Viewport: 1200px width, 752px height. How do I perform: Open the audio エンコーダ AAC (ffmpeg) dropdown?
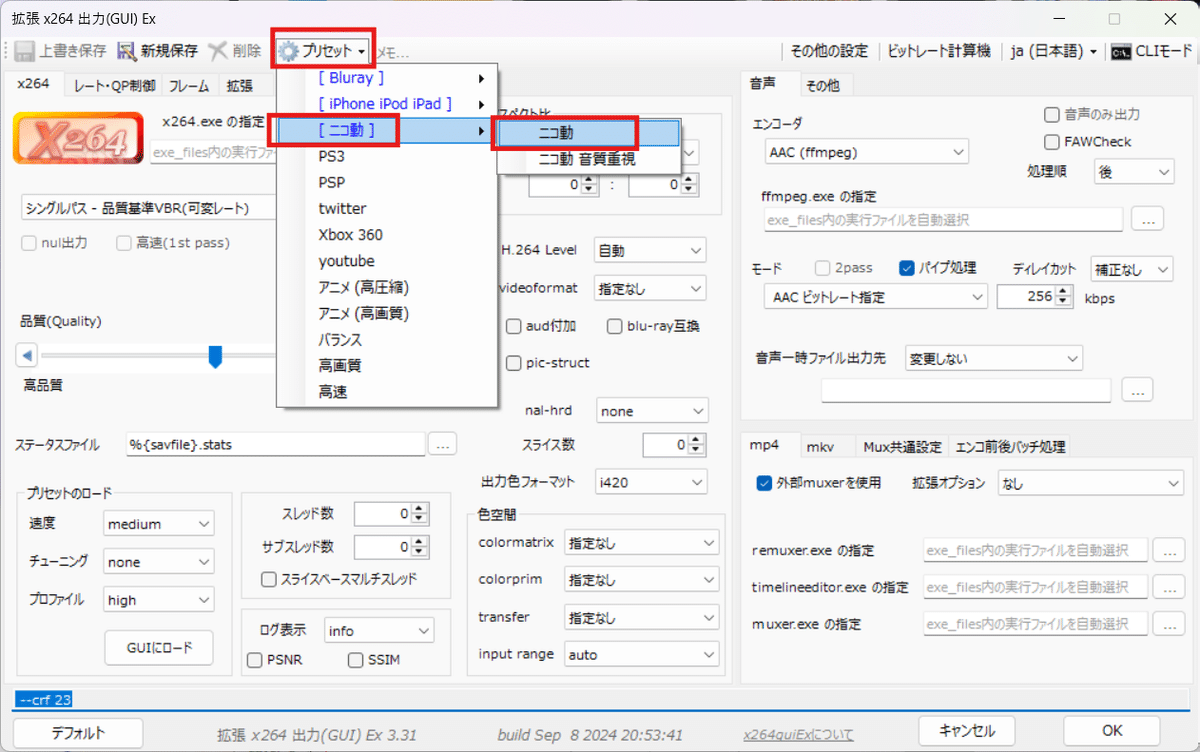(x=866, y=152)
